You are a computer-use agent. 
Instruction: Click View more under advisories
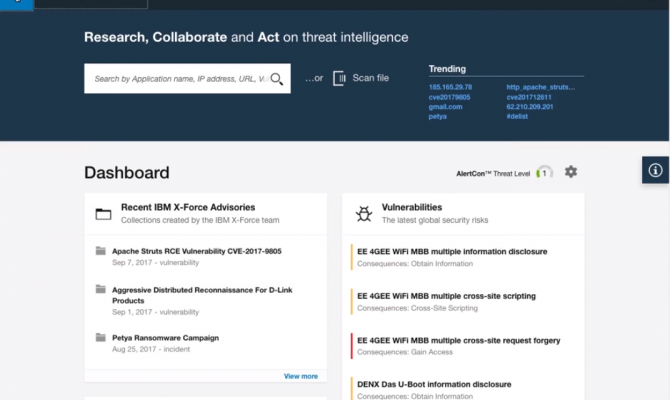tap(300, 376)
